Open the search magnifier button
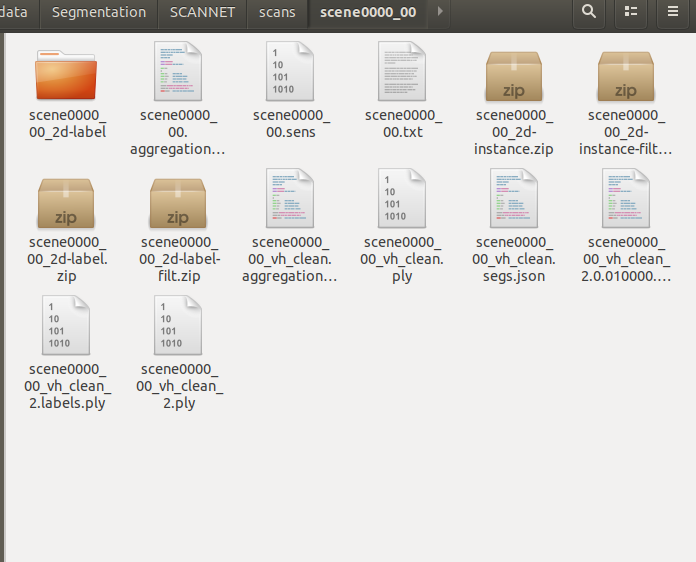Screen dimensions: 696x562 pos(589,12)
